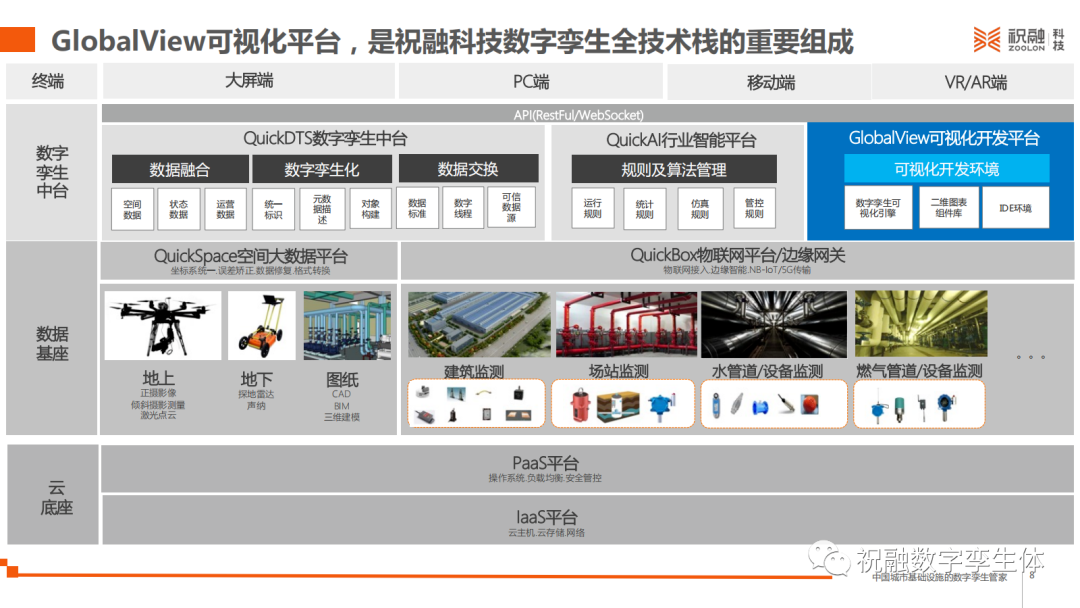1080x608 pixels.
Task: Select the 仿真规则 box
Action: coord(700,209)
